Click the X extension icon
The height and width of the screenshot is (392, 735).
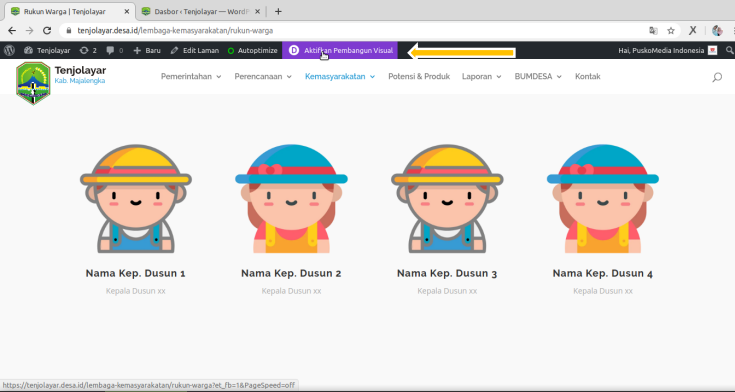point(692,30)
